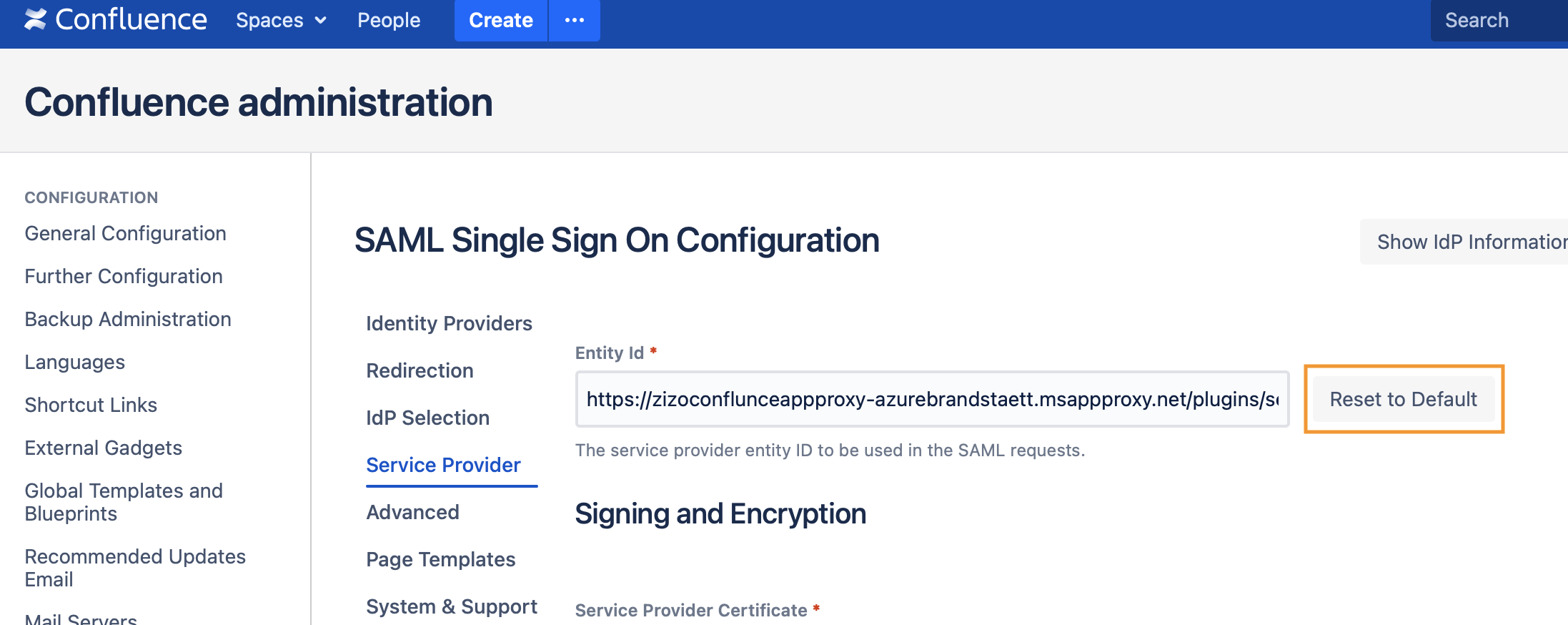Viewport: 1568px width, 625px height.
Task: Go to Global Templates and Blueprints
Action: pyautogui.click(x=124, y=502)
